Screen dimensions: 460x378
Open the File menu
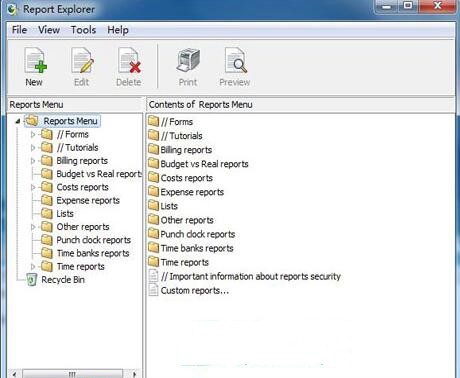tap(19, 30)
